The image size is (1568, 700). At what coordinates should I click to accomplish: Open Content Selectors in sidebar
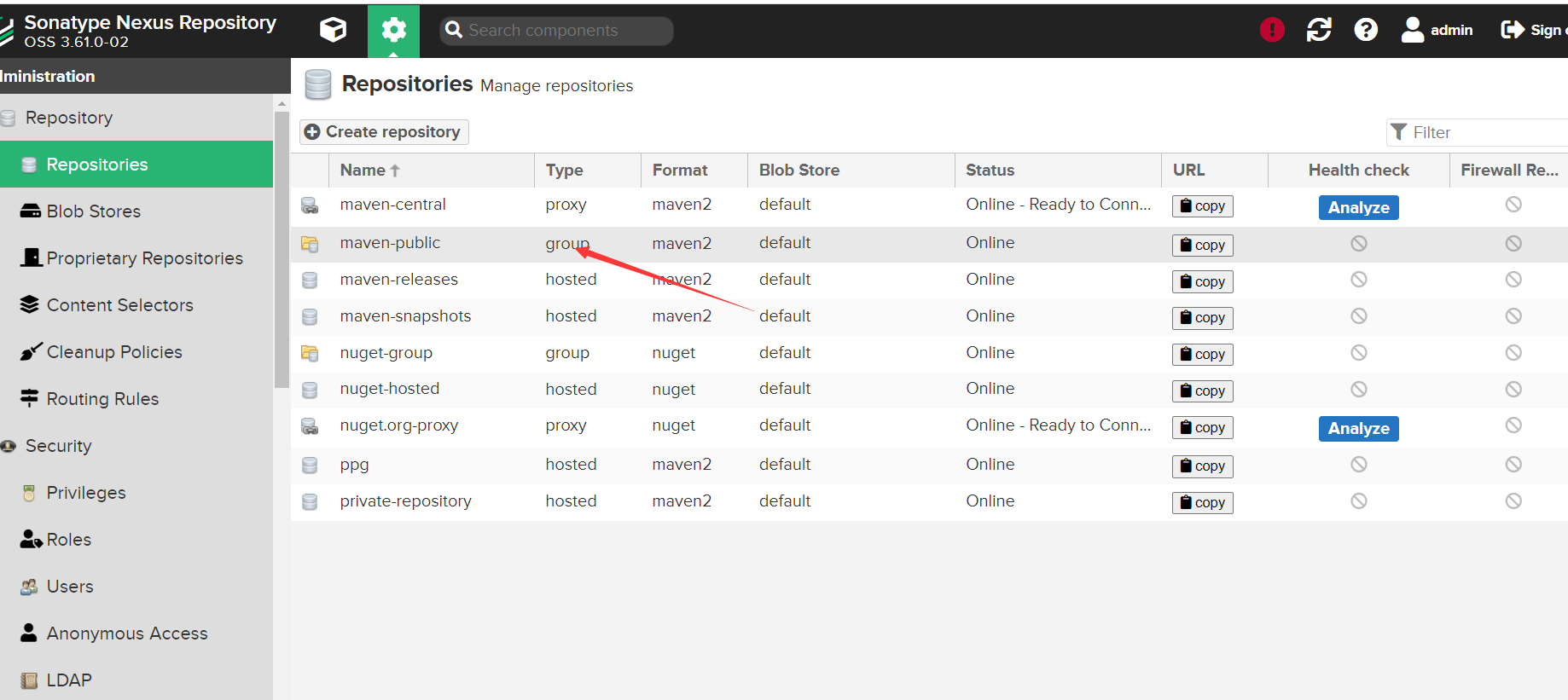pos(136,305)
